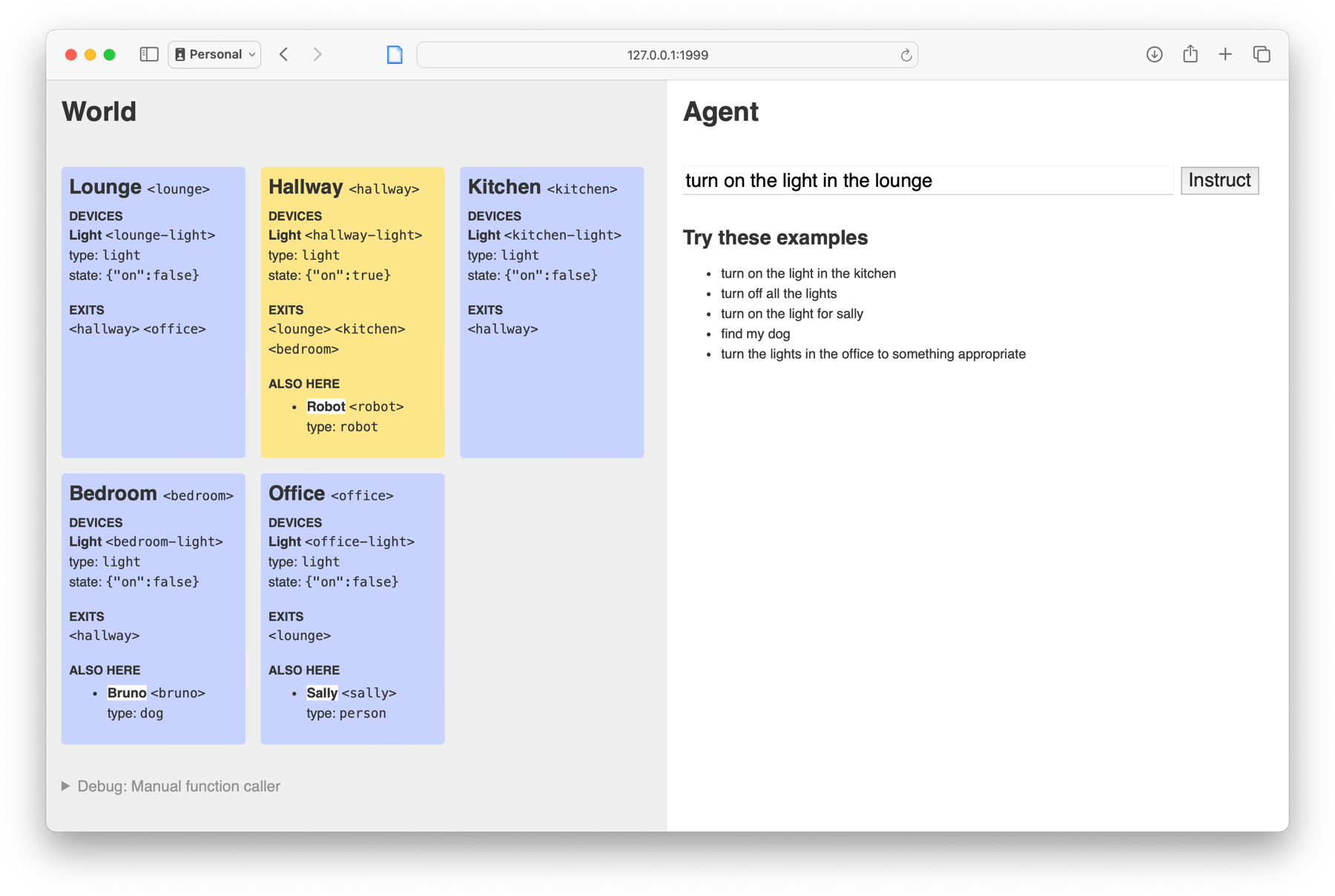
Task: Select example 'turn on the light for sally'
Action: tap(791, 314)
